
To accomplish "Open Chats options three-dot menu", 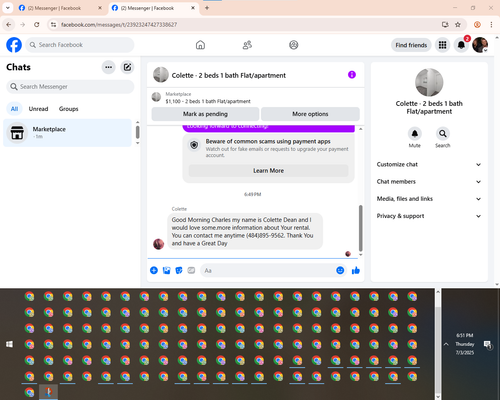I will (x=108, y=67).
